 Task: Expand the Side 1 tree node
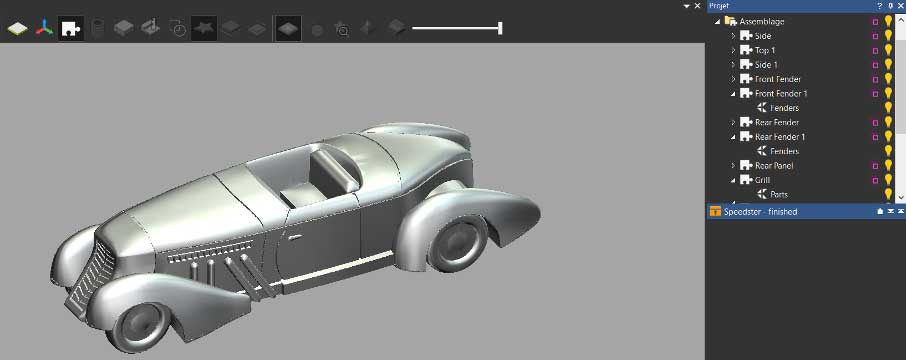[733, 65]
